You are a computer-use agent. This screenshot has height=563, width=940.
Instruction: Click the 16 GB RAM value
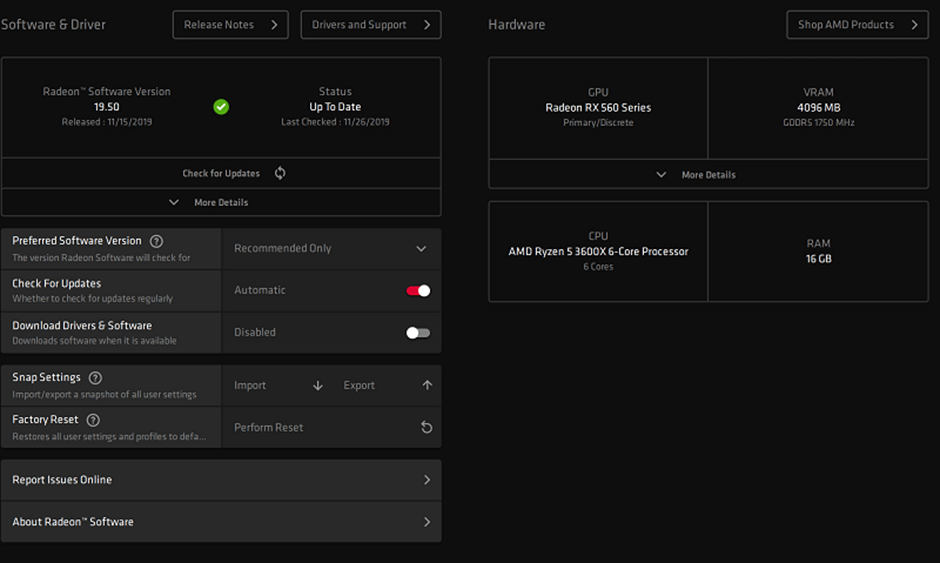point(818,258)
